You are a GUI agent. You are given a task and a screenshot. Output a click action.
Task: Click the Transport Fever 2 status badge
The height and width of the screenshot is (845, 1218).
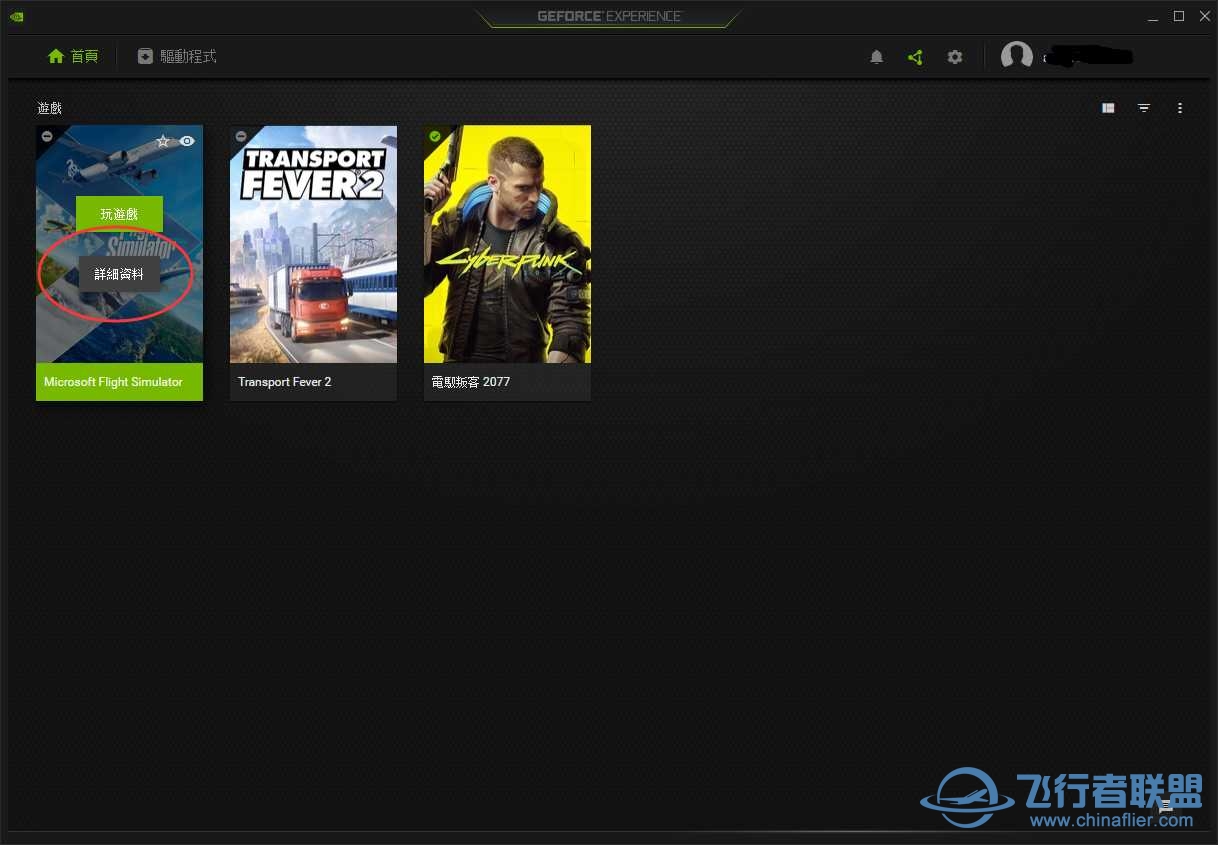[241, 136]
